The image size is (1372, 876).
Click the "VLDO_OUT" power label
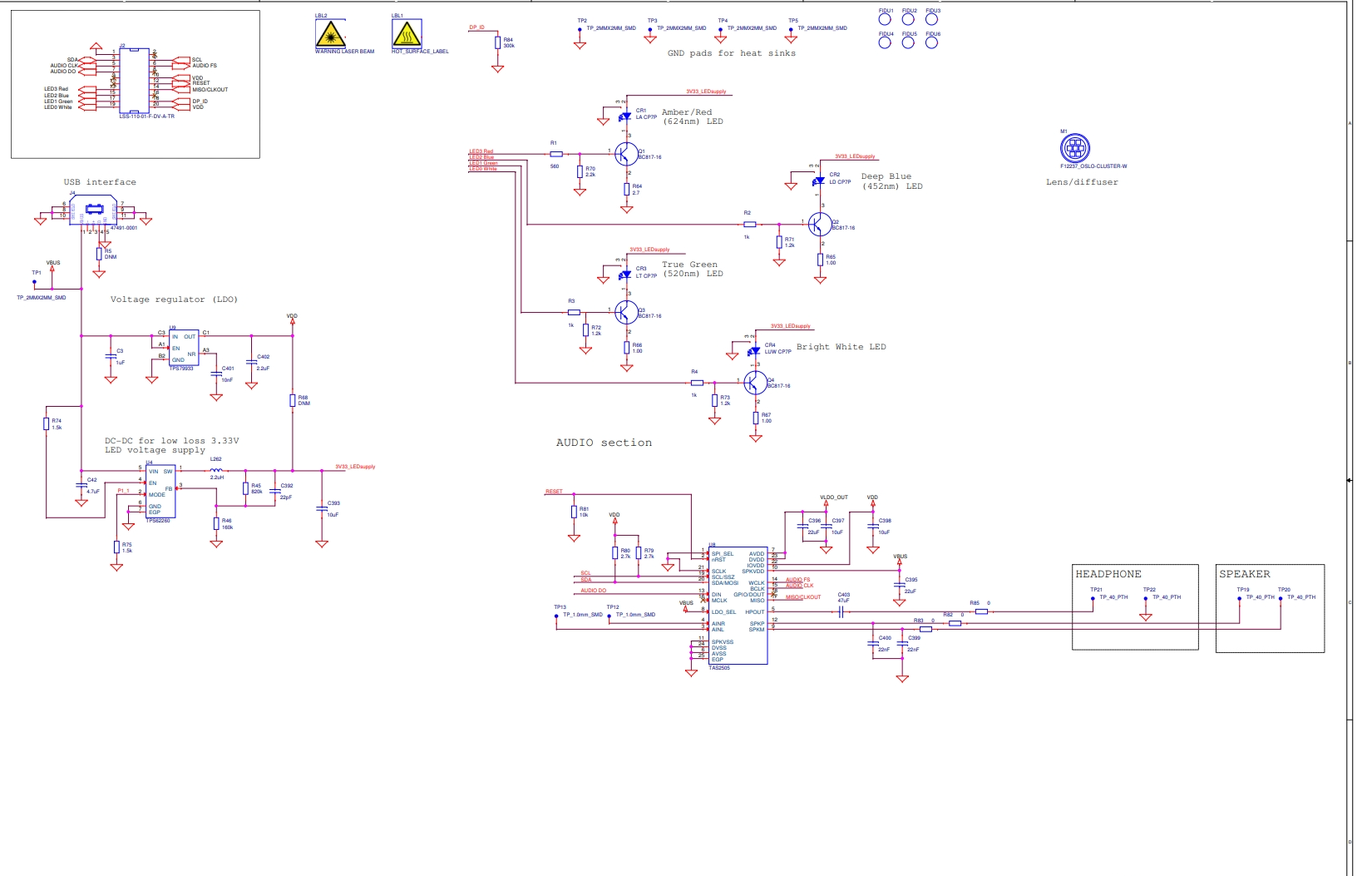tap(834, 497)
